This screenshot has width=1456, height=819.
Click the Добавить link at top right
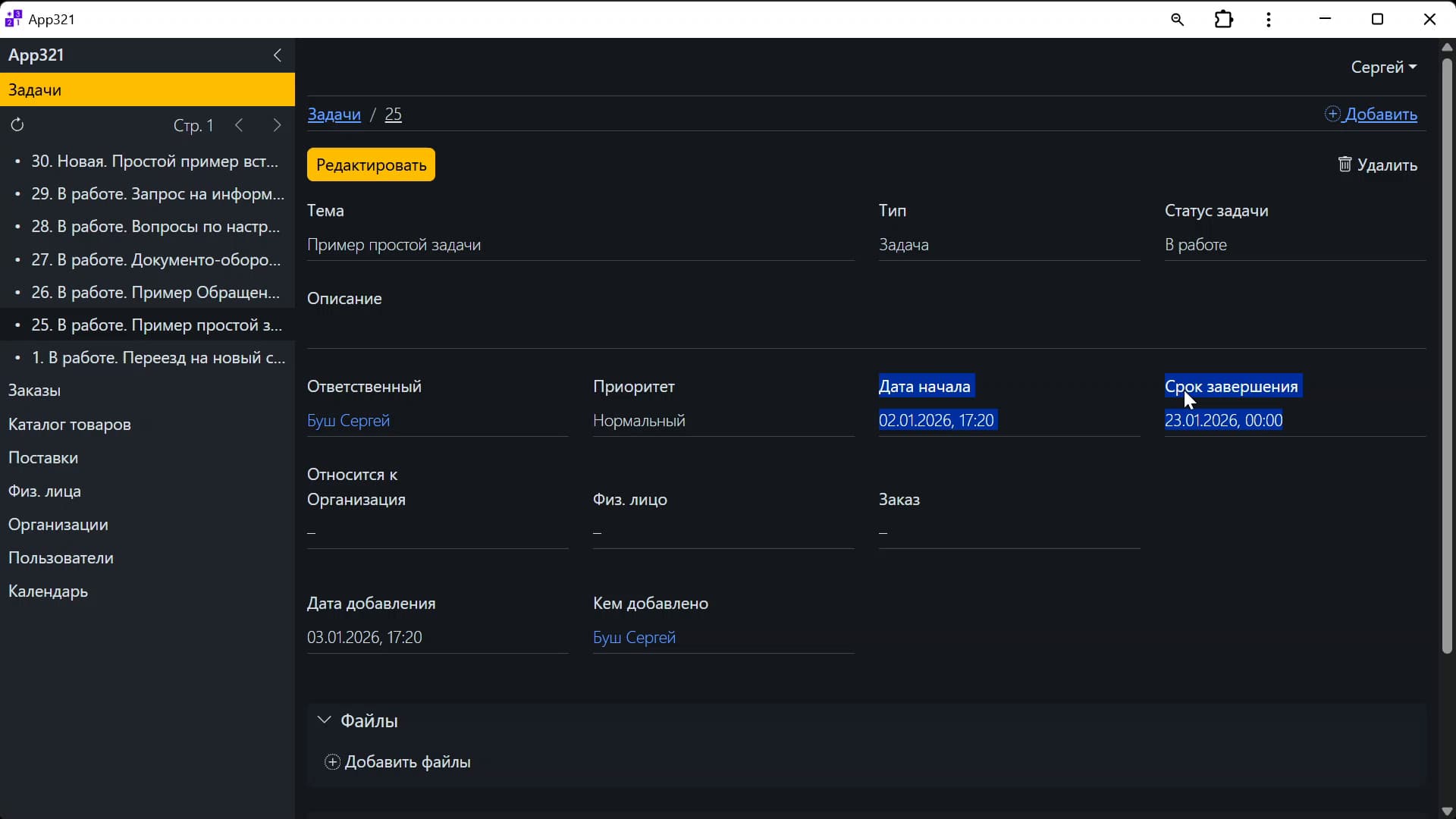point(1380,115)
